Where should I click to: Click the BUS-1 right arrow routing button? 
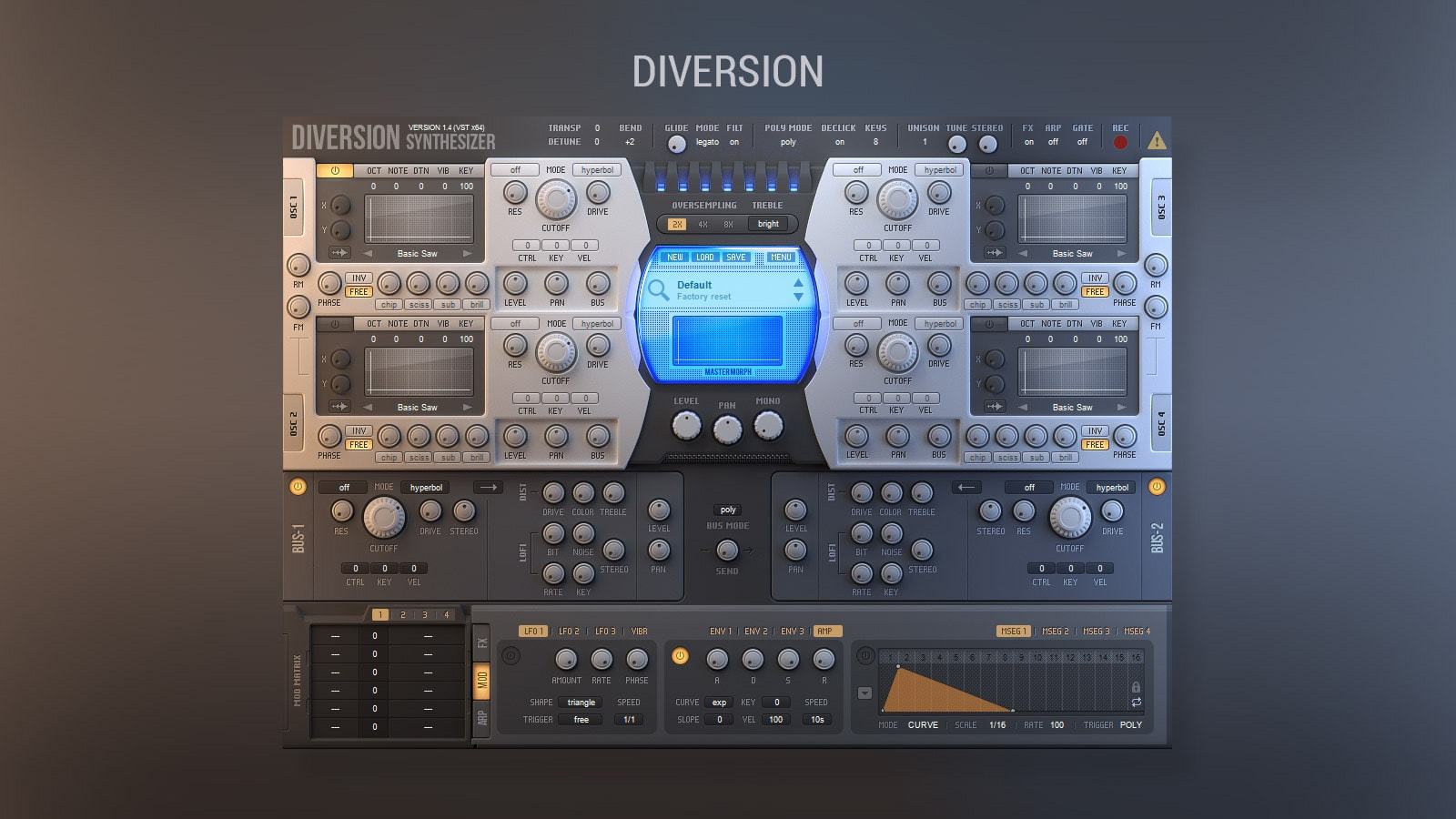point(489,488)
